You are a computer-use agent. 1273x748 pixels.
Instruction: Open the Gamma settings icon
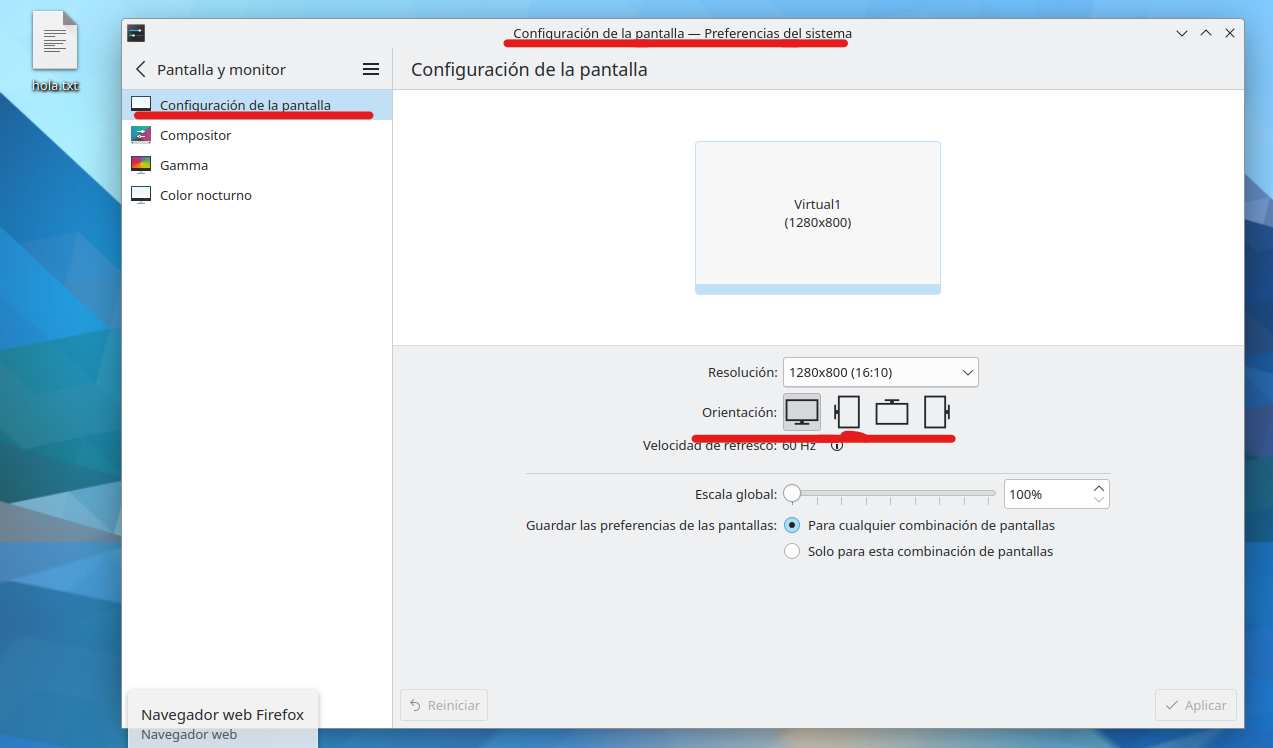click(x=141, y=164)
